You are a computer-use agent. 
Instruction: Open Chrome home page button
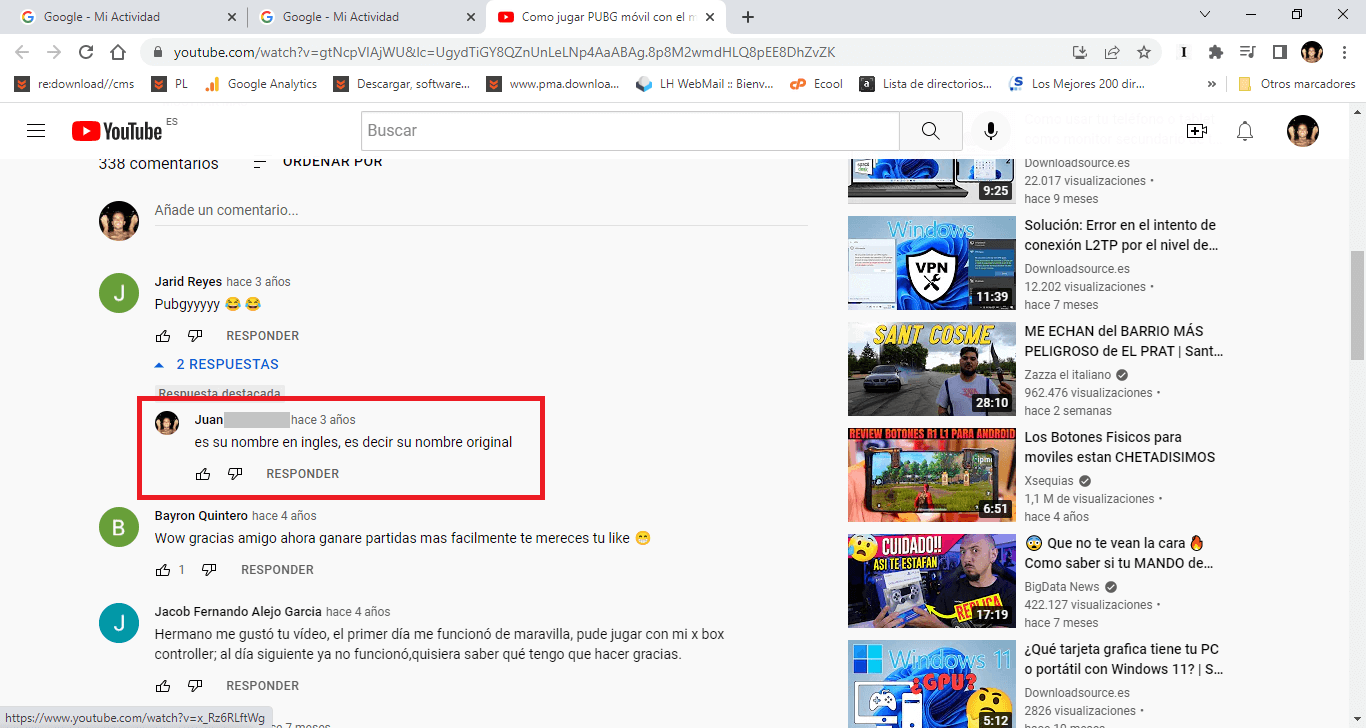118,52
